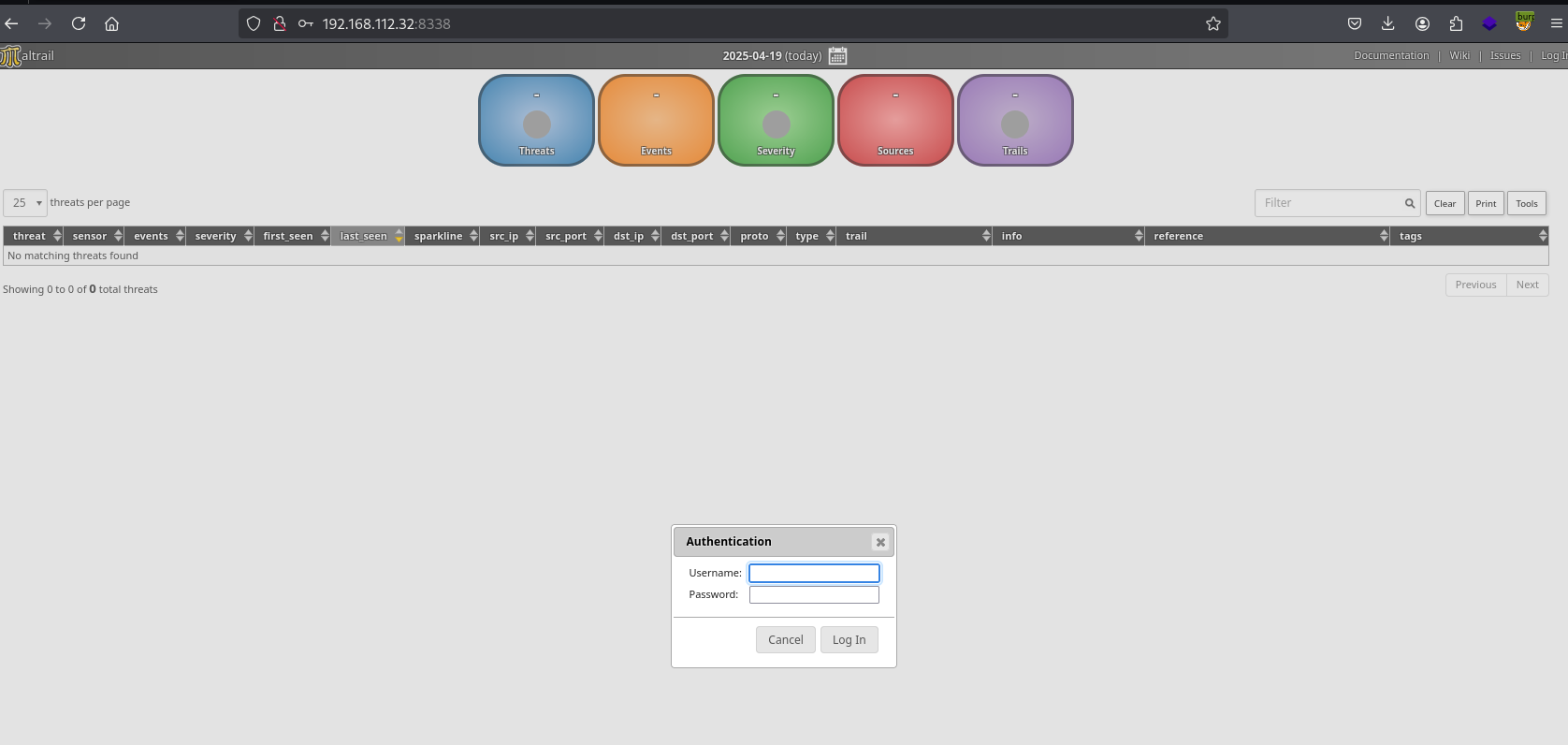The width and height of the screenshot is (1568, 745).
Task: Click the browser Home icon
Action: click(x=111, y=23)
